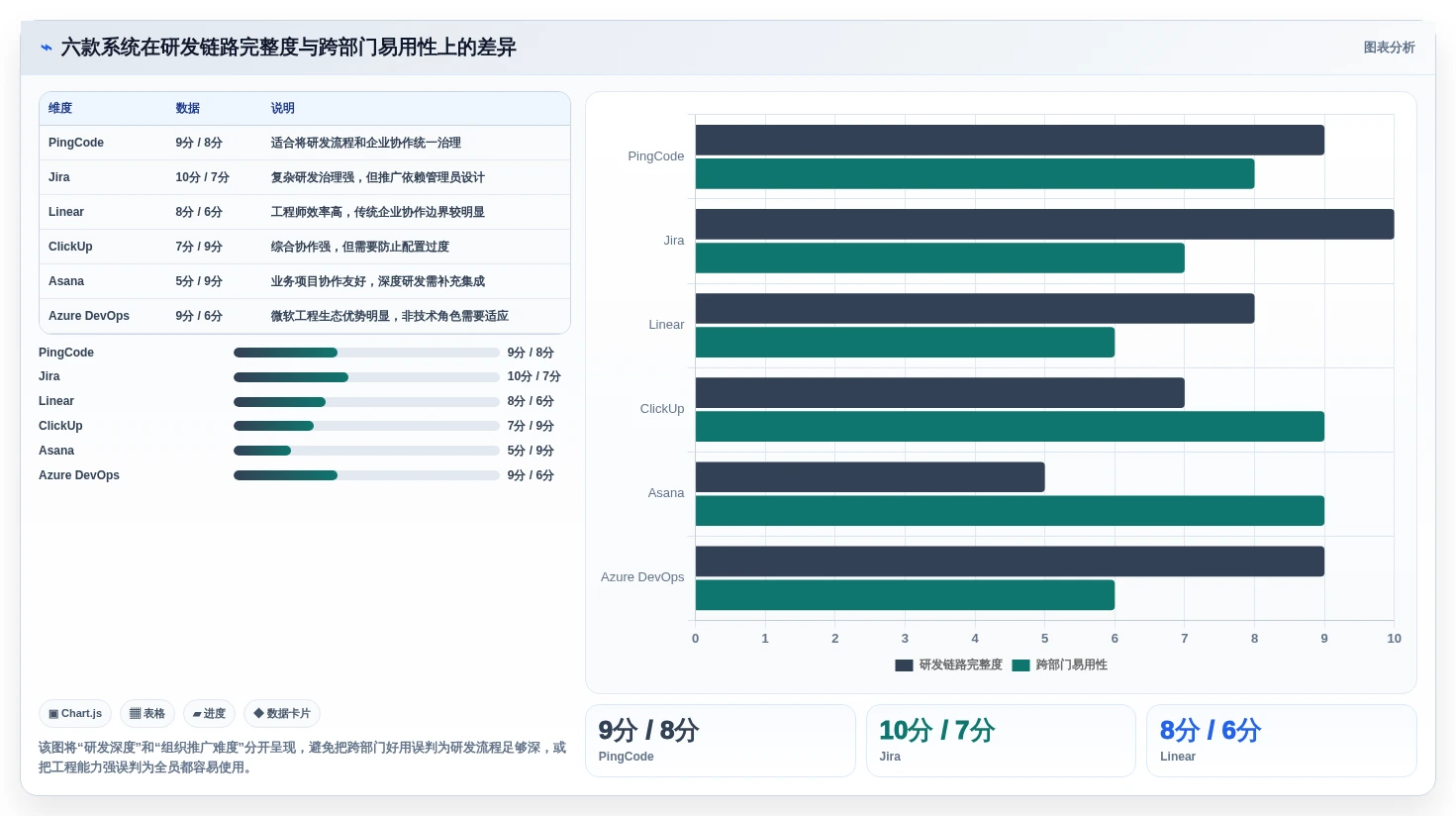The image size is (1456, 816).
Task: Click the 10分 / 7分 table cell
Action: (x=203, y=177)
